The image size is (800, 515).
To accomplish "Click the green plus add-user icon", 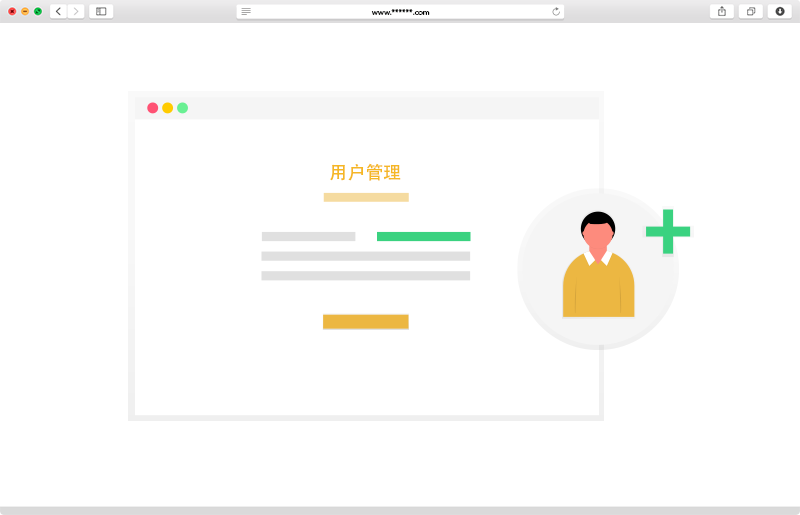I will coord(668,231).
